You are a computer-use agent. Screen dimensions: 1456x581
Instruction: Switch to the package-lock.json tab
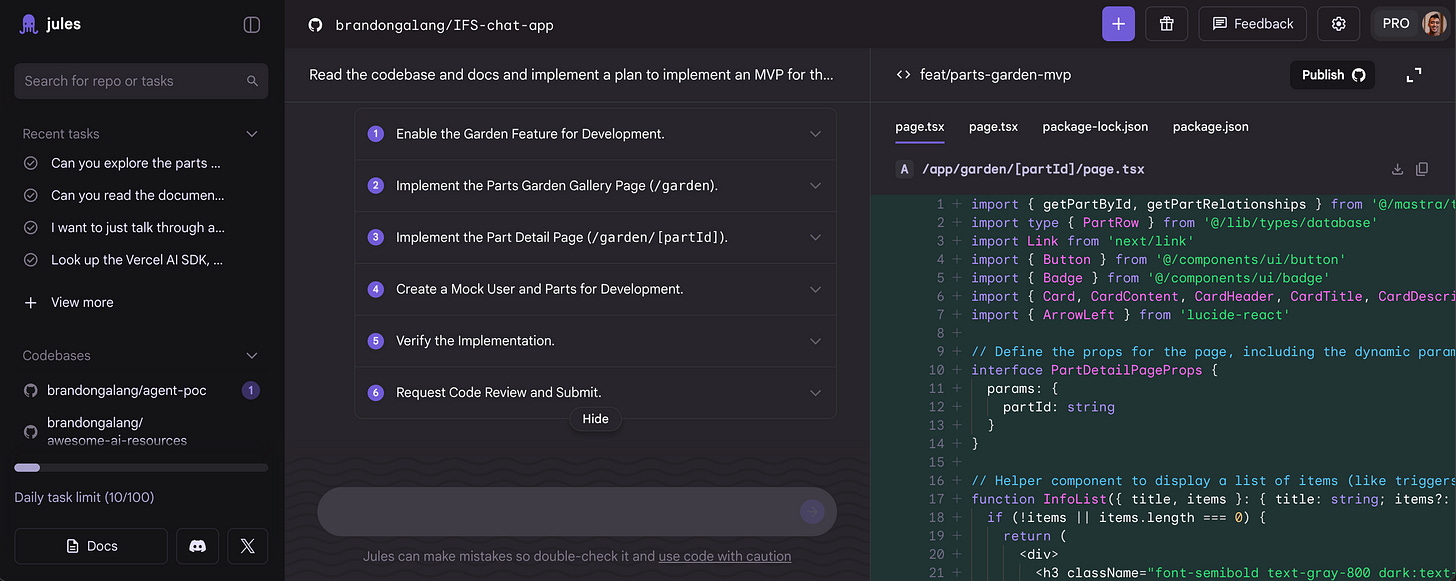[1095, 127]
